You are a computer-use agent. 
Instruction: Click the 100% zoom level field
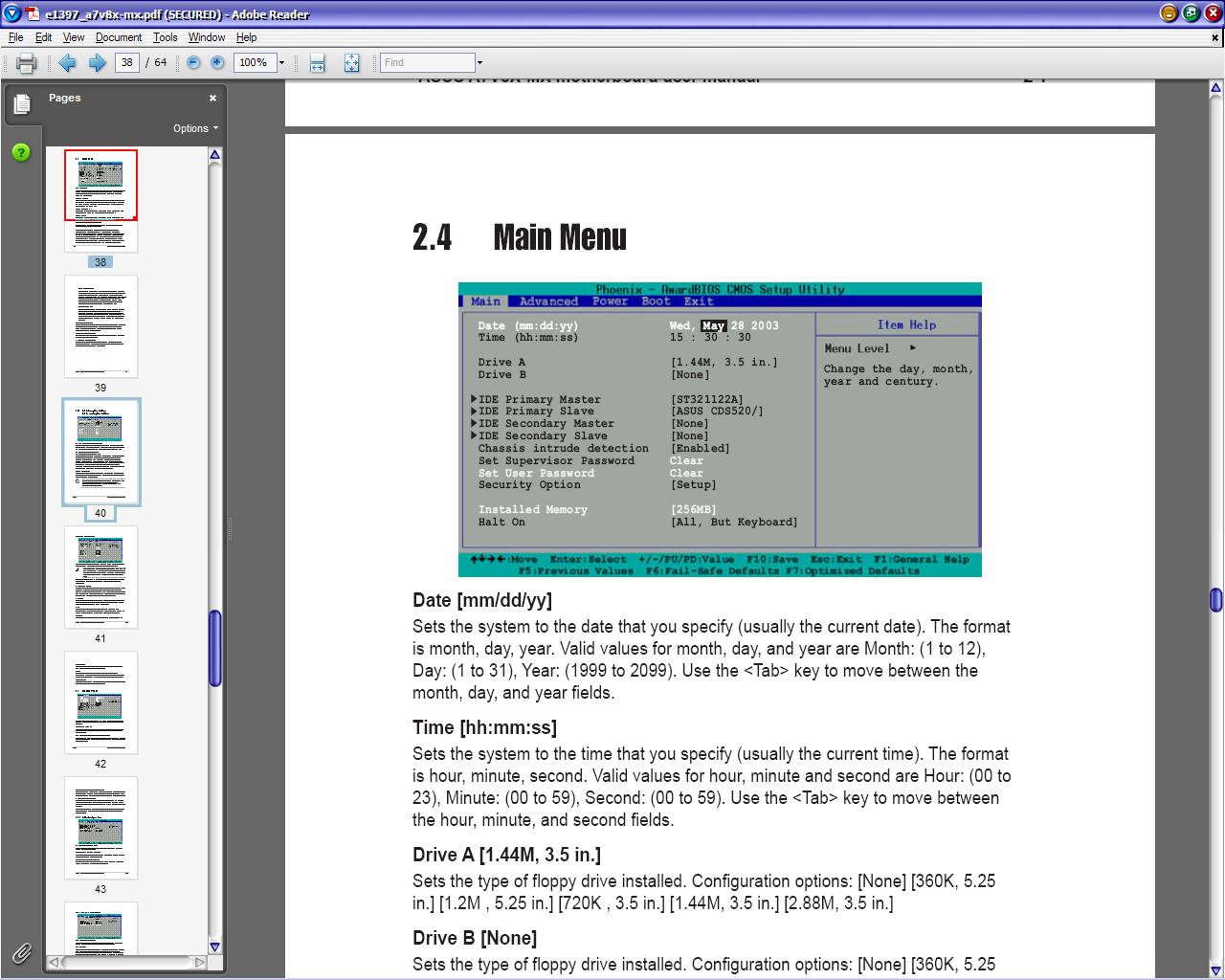click(255, 62)
